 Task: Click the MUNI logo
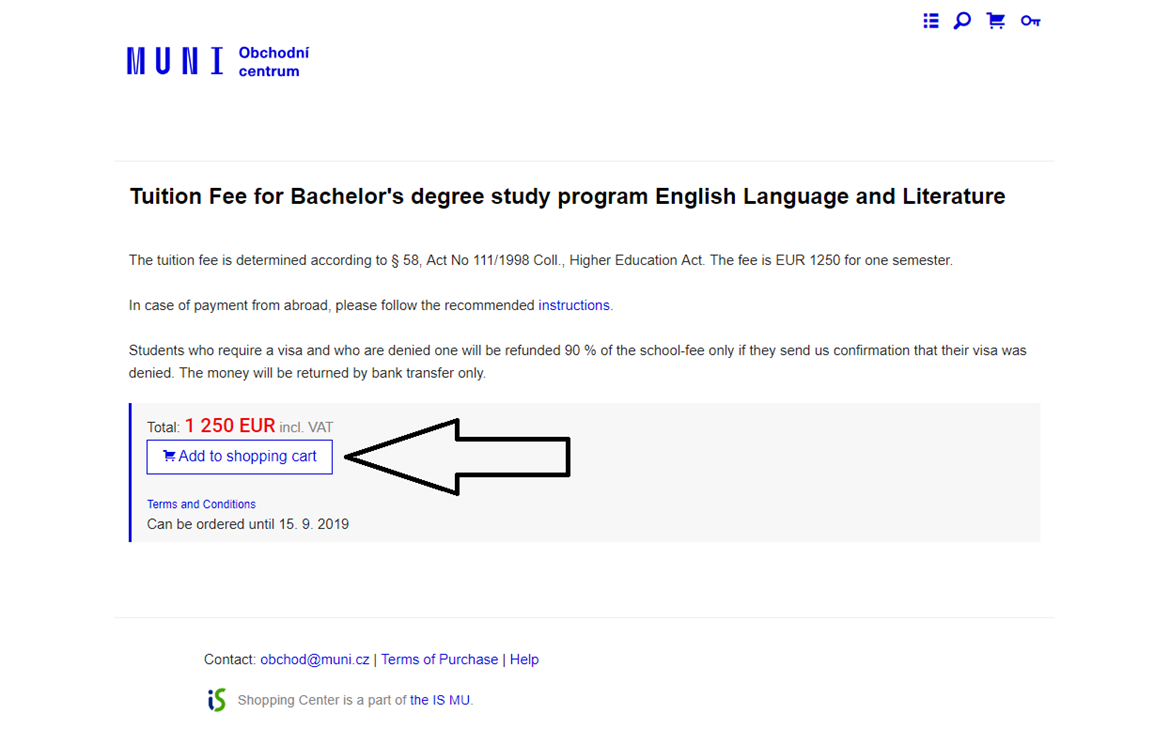point(175,61)
